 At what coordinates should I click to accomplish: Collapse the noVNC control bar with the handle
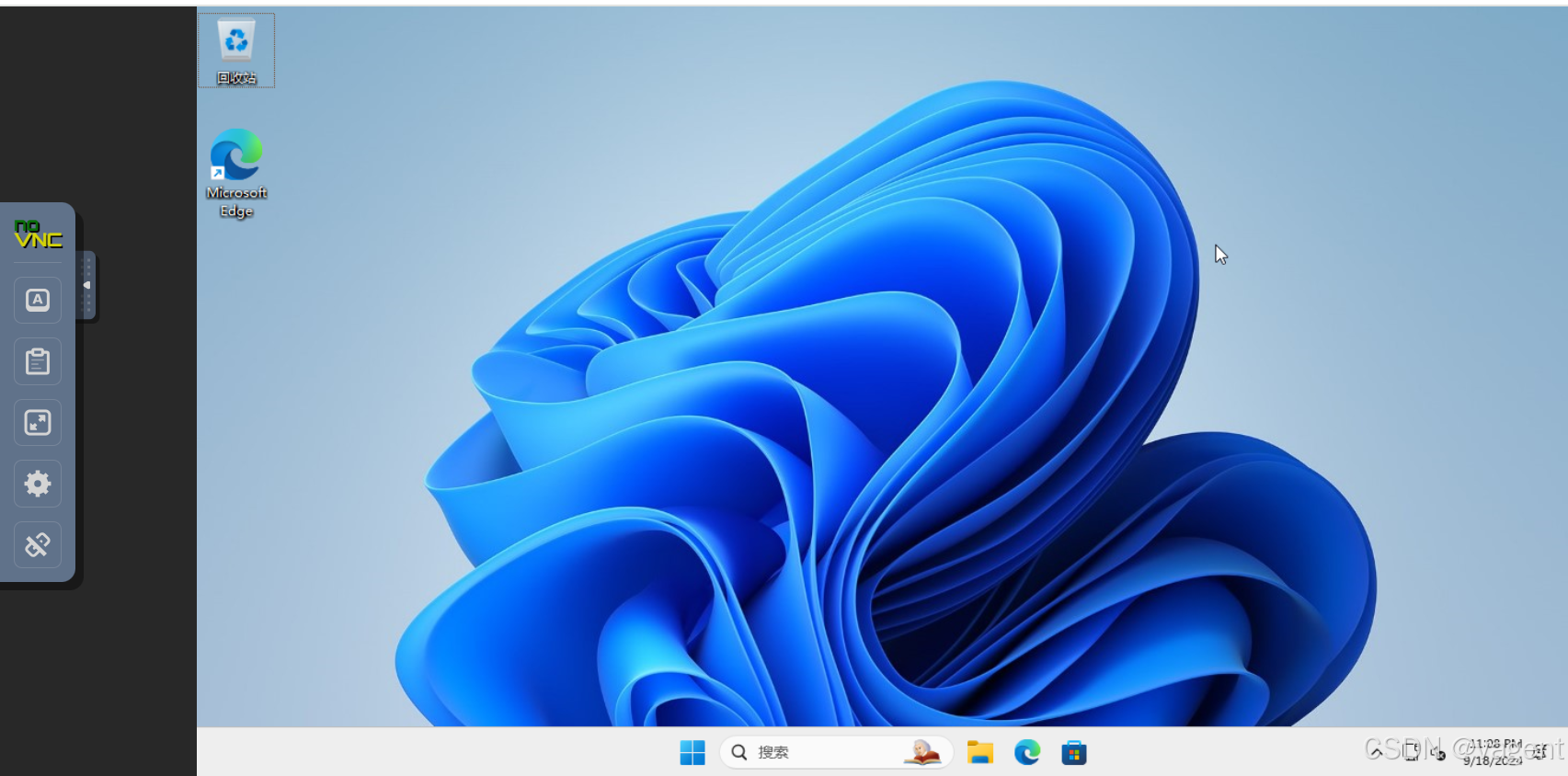[x=86, y=285]
